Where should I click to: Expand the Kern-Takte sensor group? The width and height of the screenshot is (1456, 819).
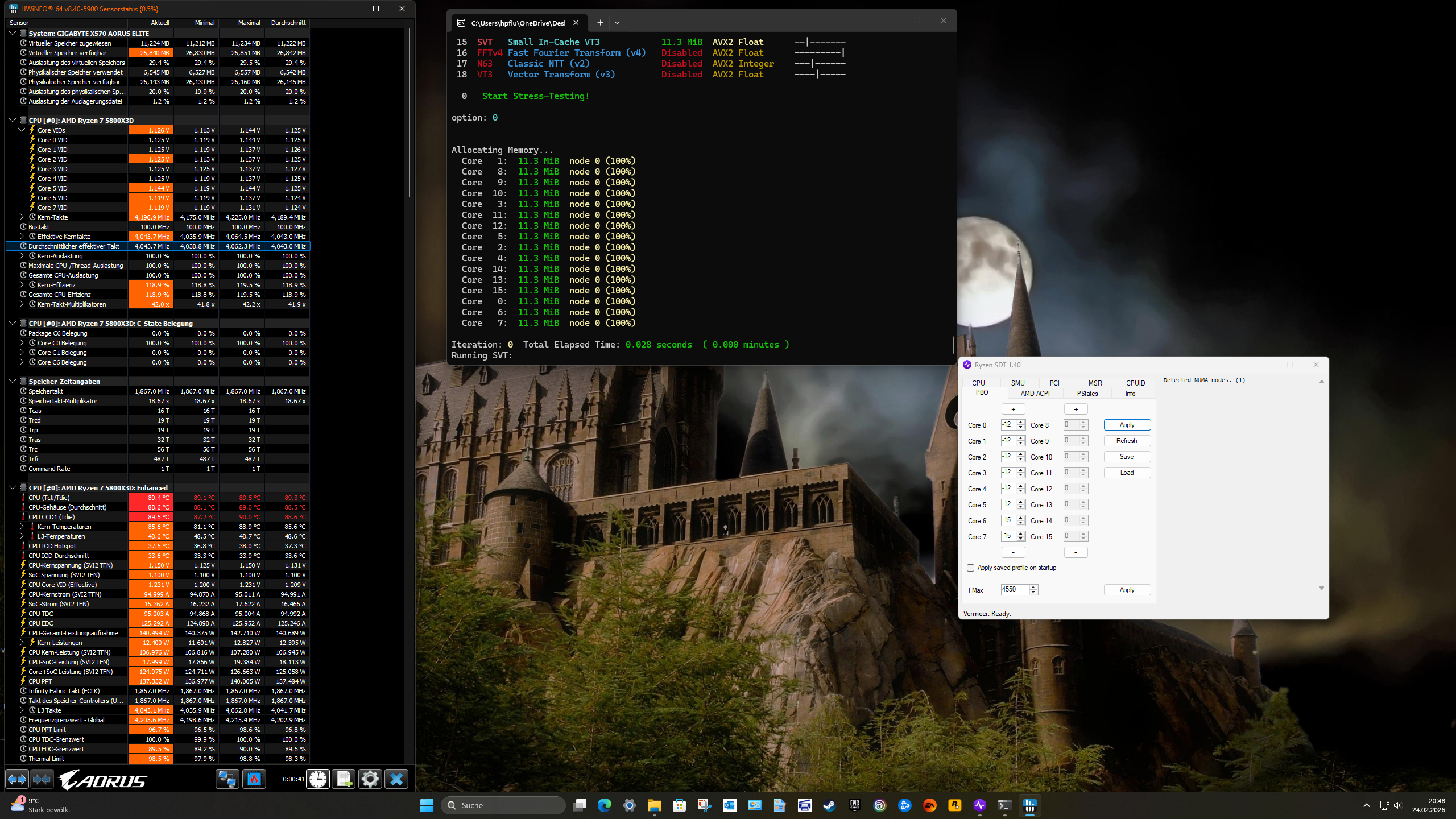tap(21, 217)
